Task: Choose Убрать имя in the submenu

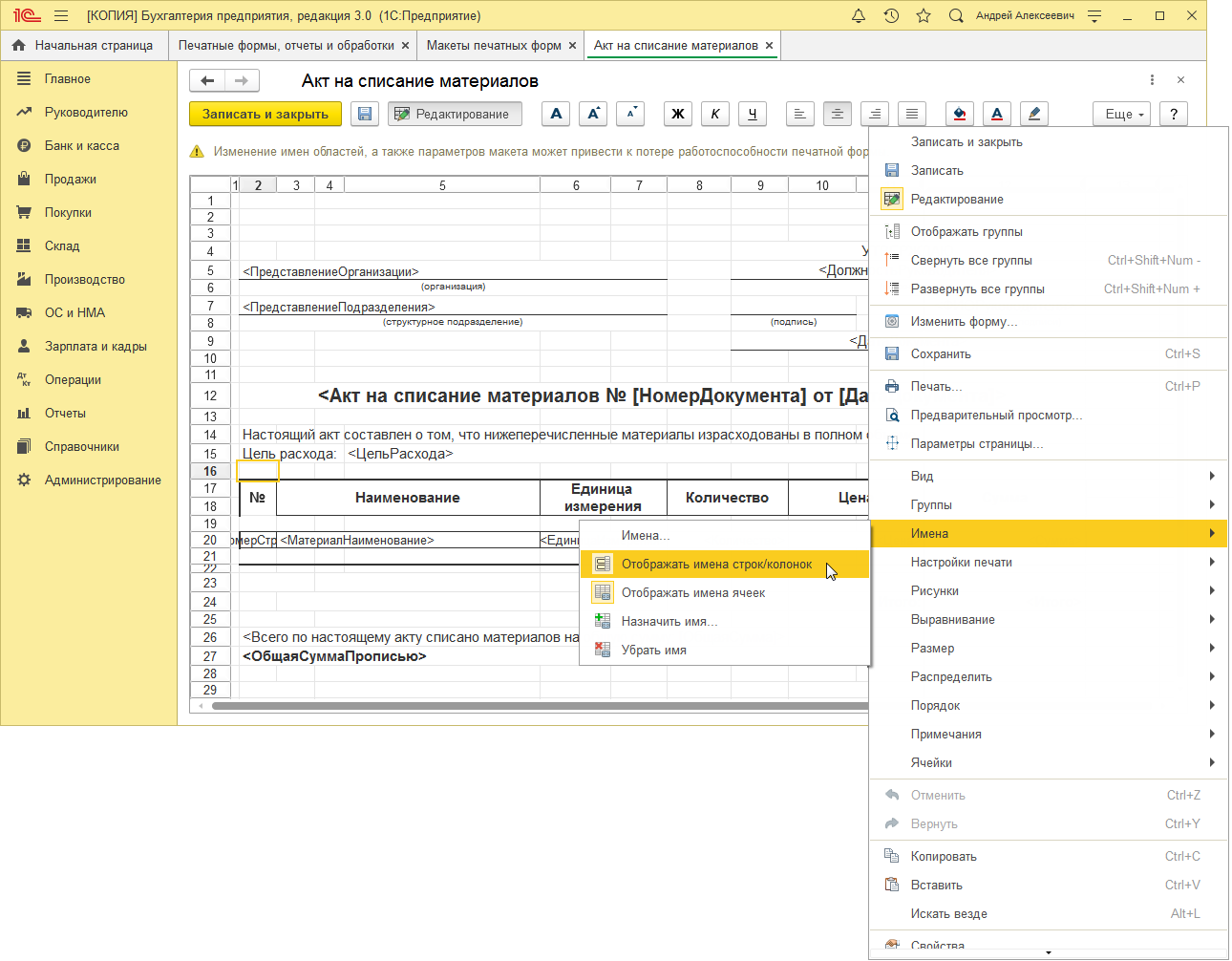Action: [x=725, y=650]
